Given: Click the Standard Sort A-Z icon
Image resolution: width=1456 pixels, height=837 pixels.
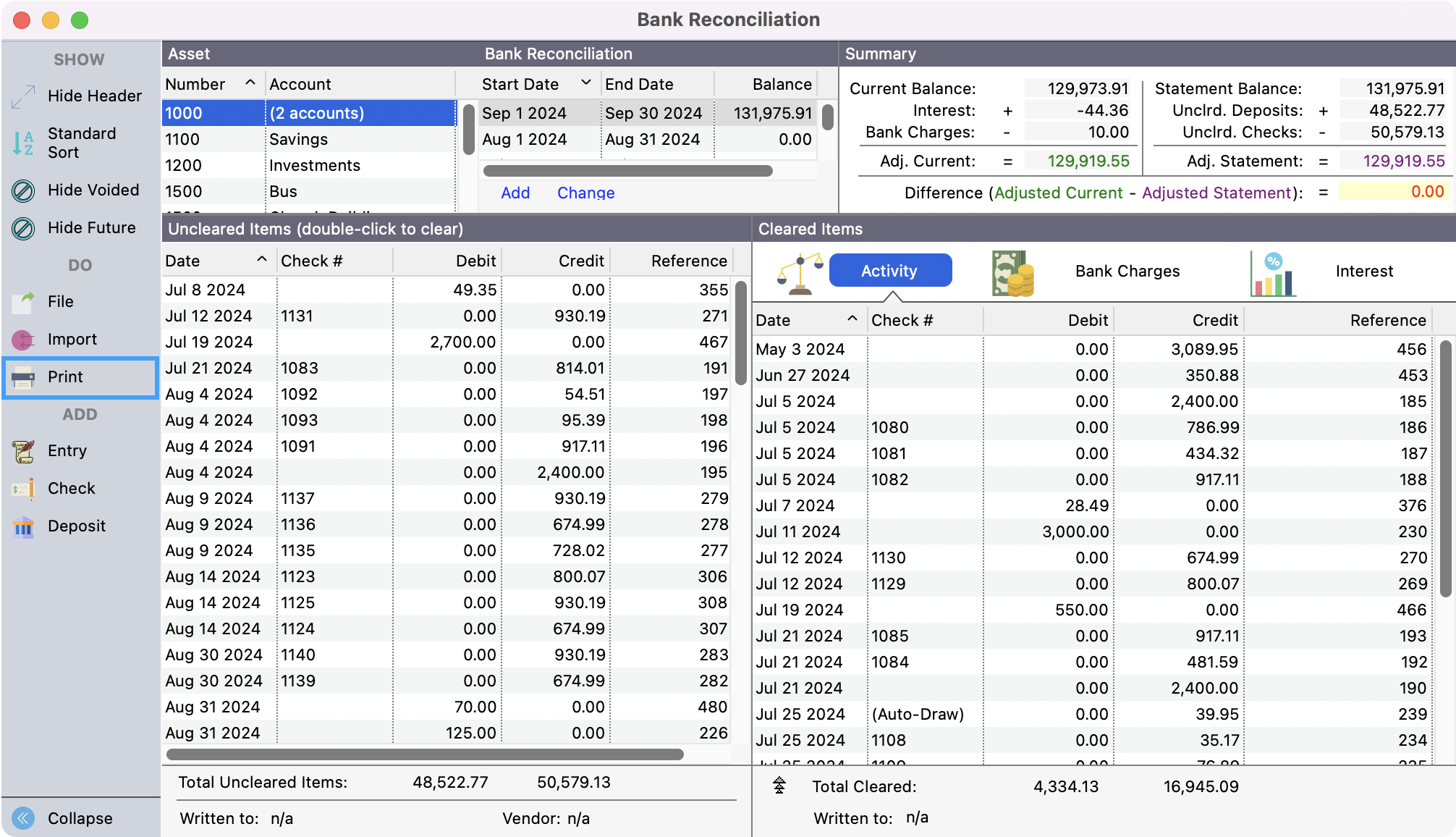Looking at the screenshot, I should point(23,143).
